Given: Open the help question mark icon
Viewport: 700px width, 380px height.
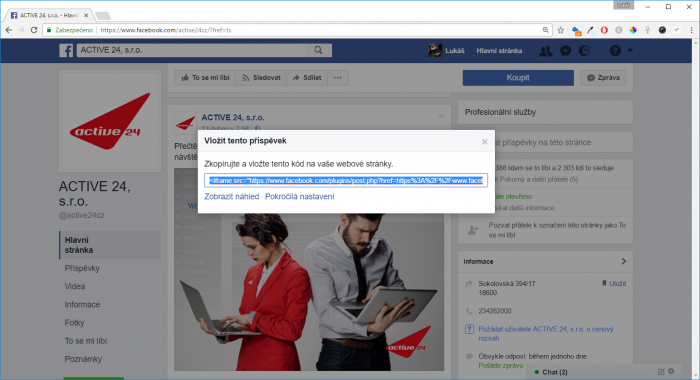Looking at the screenshot, I should (615, 51).
